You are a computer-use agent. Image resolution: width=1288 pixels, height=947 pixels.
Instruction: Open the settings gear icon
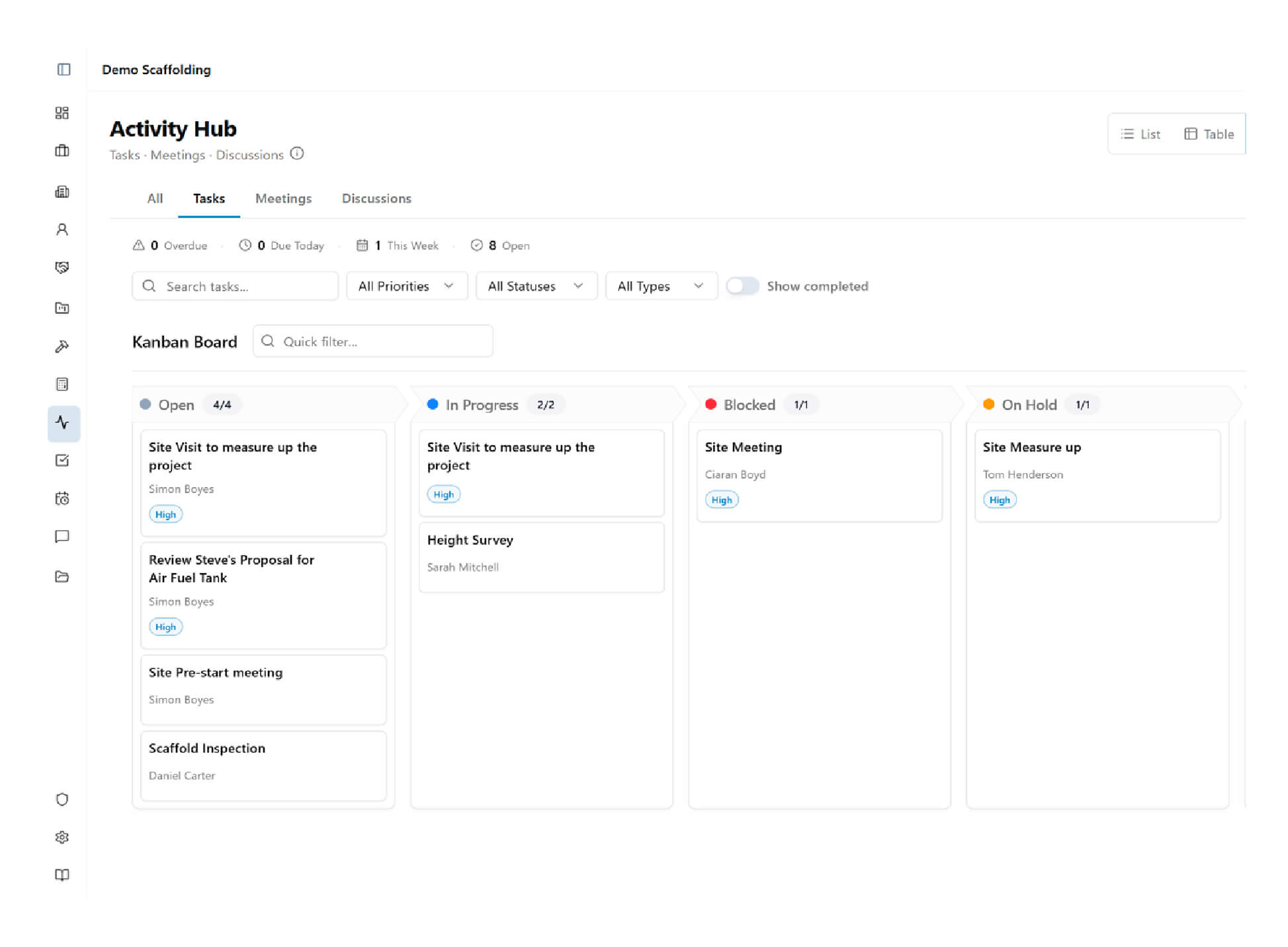[62, 837]
